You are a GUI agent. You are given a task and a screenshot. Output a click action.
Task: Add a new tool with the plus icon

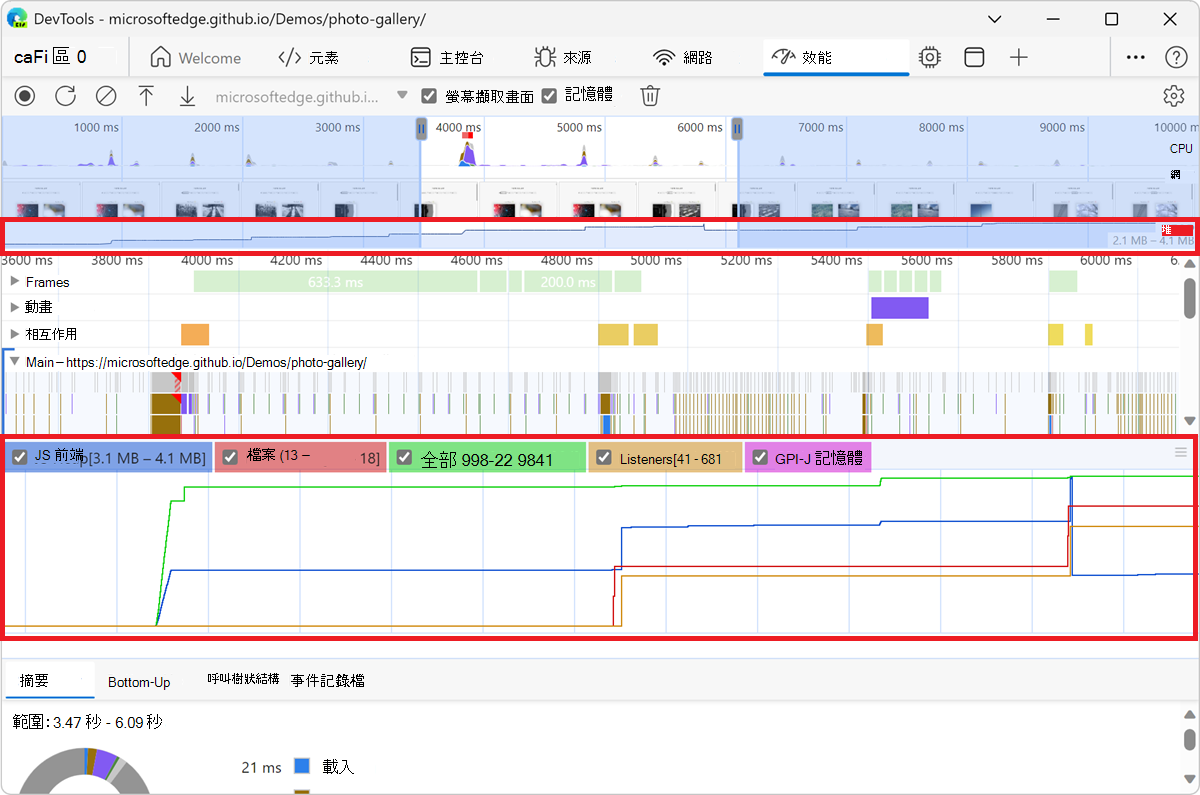tap(1018, 58)
